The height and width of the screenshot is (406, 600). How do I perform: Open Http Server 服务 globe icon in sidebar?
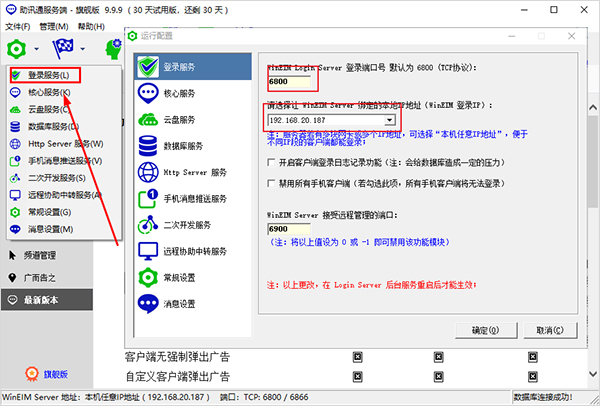(x=148, y=172)
